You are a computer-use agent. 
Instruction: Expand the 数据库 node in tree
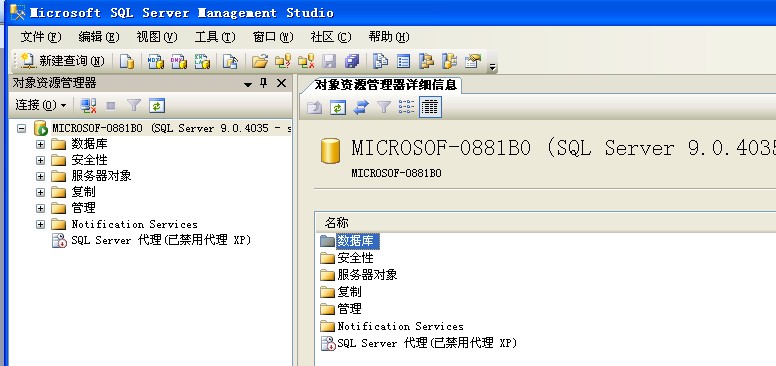click(x=41, y=145)
